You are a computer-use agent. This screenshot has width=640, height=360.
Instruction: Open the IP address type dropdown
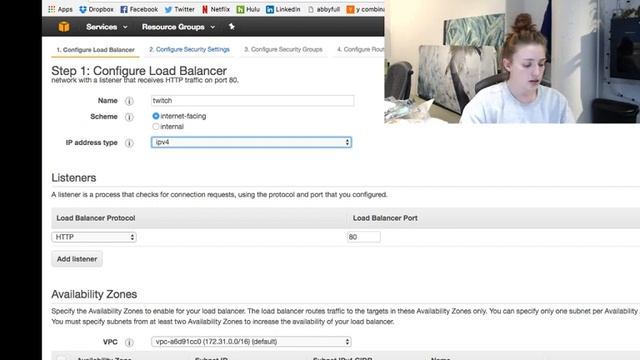[x=251, y=142]
